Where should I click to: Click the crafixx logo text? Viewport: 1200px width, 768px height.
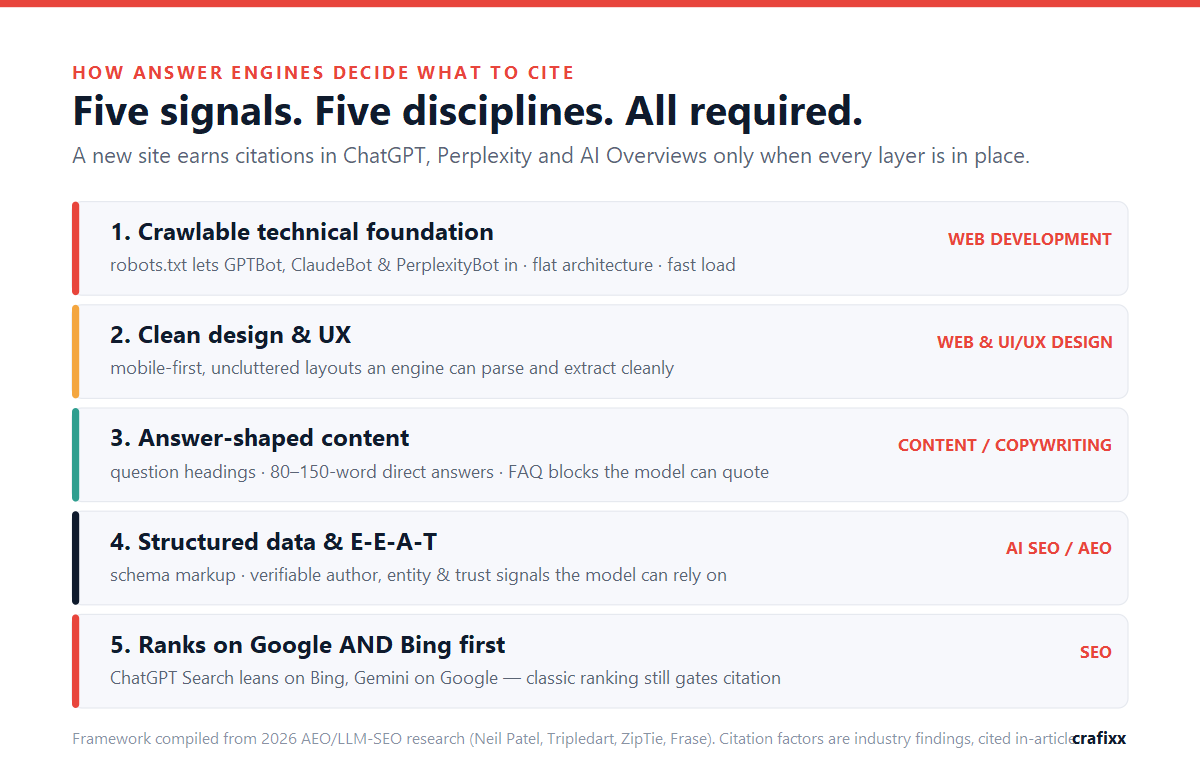pyautogui.click(x=1099, y=739)
